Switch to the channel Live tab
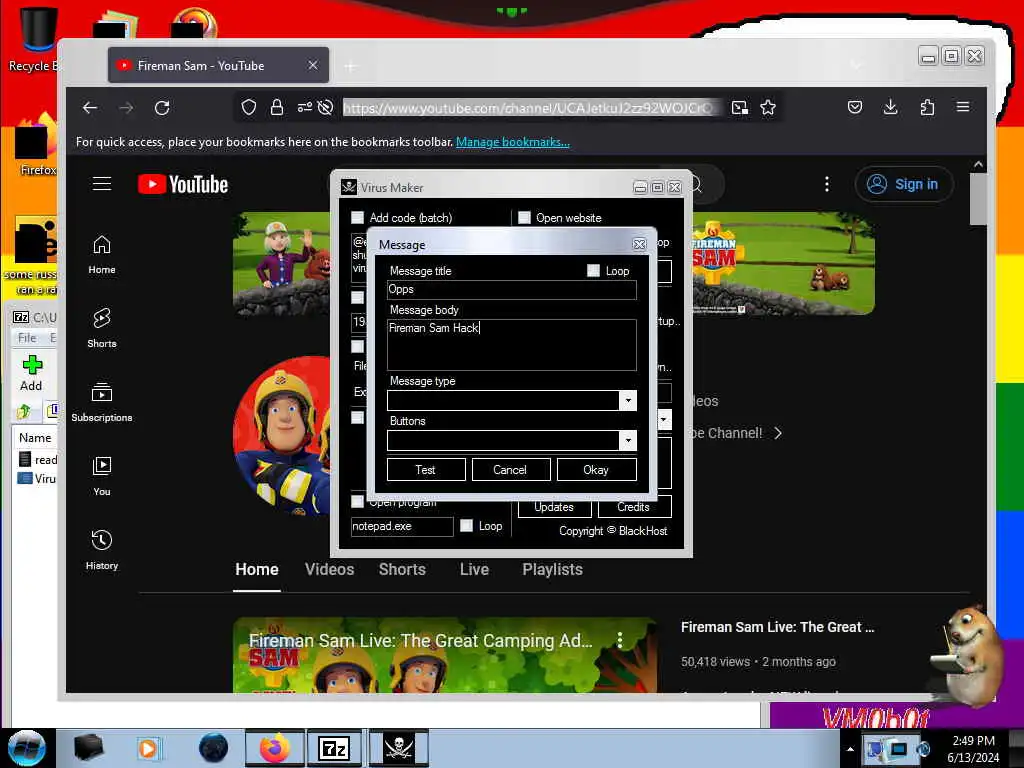Image resolution: width=1024 pixels, height=768 pixels. click(x=474, y=569)
